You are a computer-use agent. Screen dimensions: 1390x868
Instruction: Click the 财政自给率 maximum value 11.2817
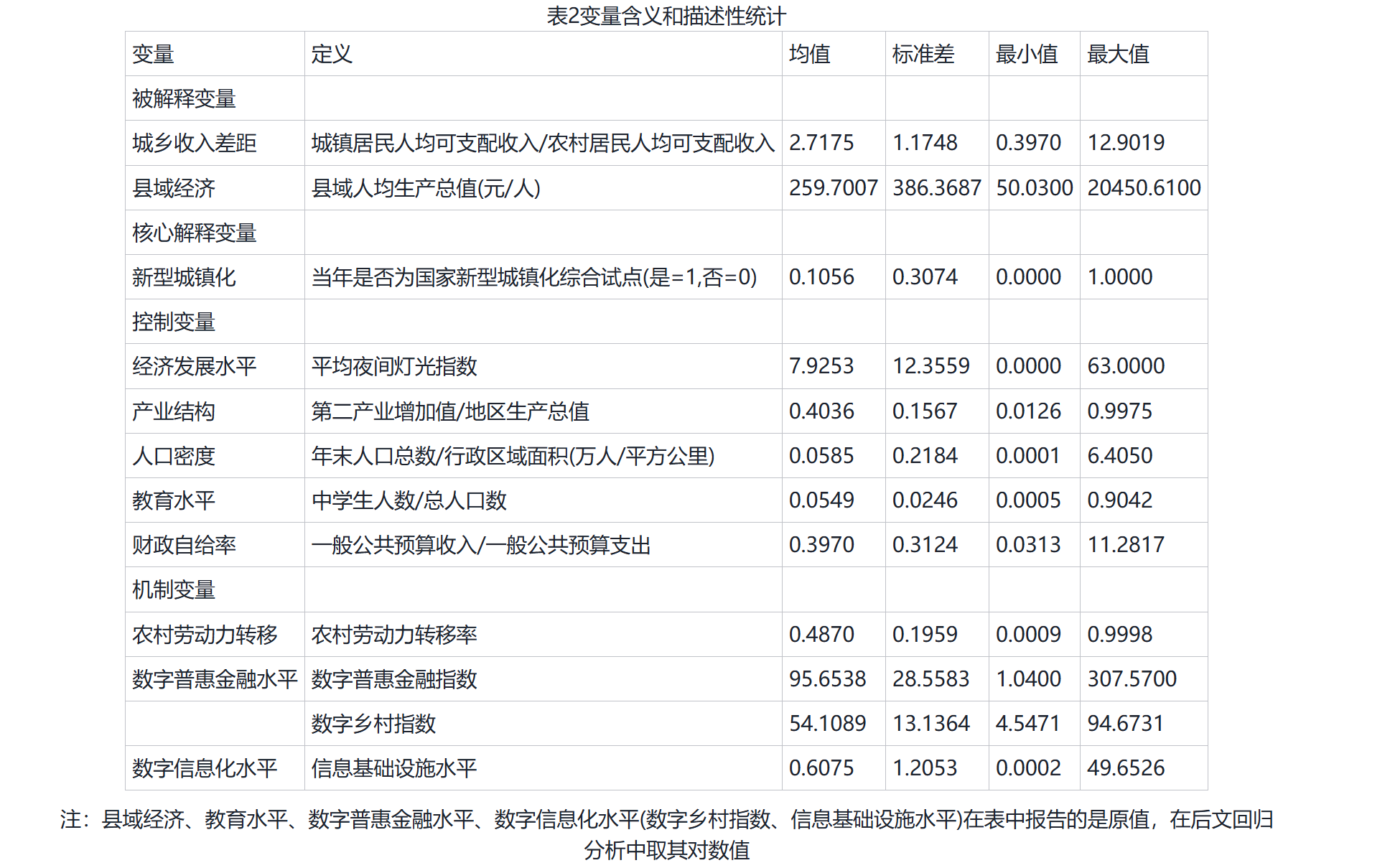(x=1126, y=545)
